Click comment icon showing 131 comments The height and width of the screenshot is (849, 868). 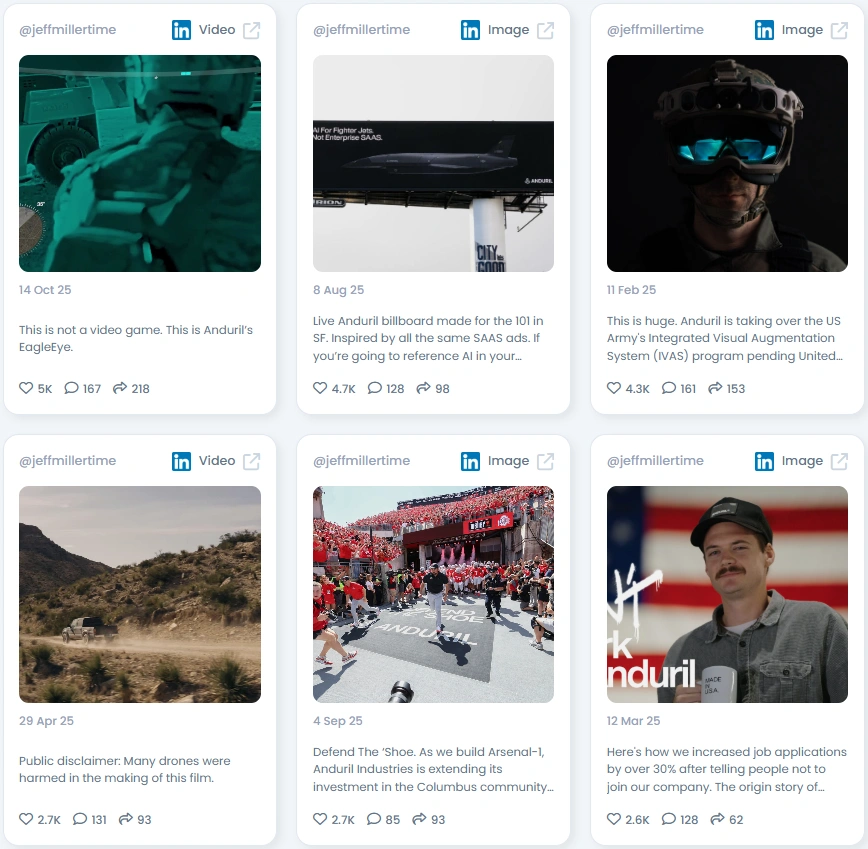(x=80, y=819)
